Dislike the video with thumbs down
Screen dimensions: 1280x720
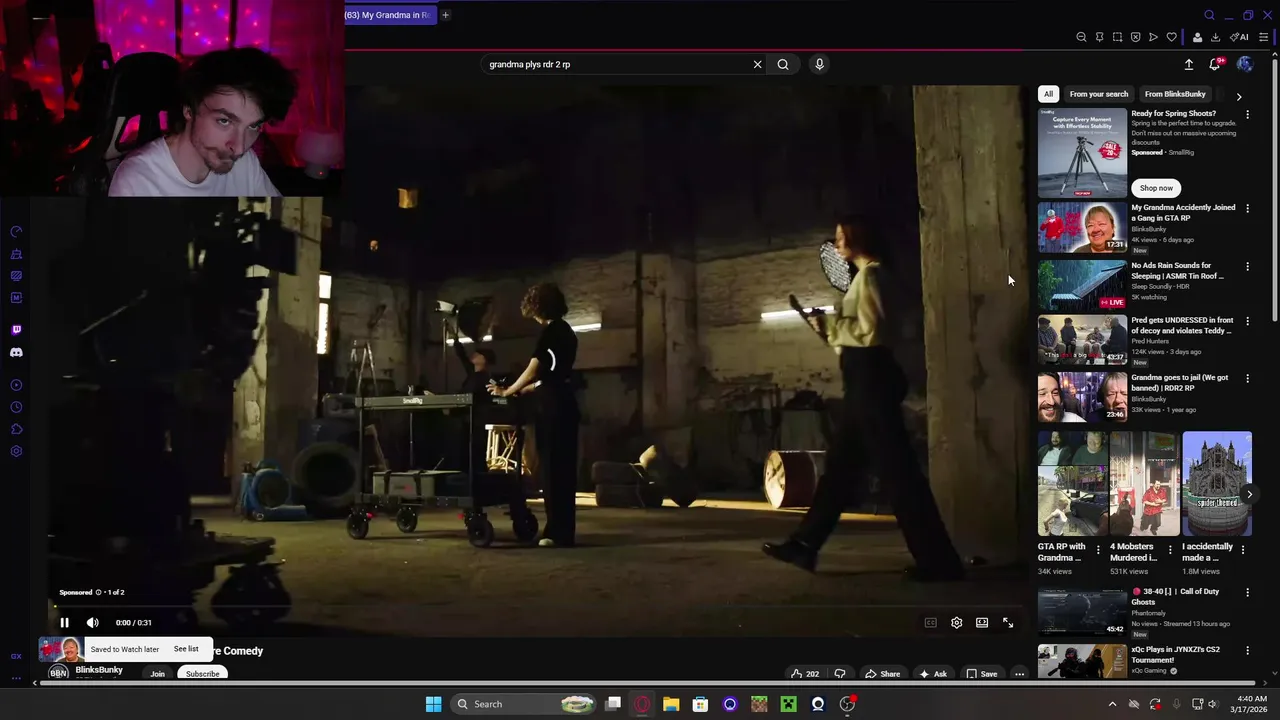click(840, 674)
